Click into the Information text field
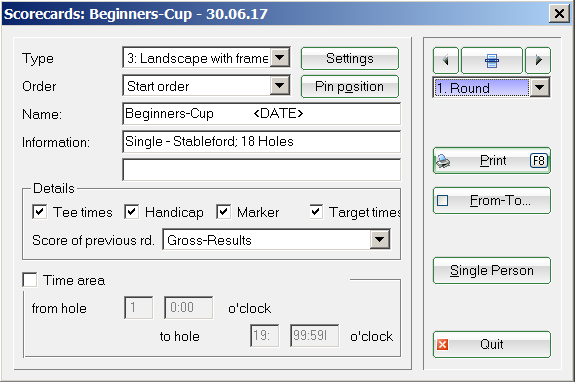The width and height of the screenshot is (575, 382). [261, 142]
